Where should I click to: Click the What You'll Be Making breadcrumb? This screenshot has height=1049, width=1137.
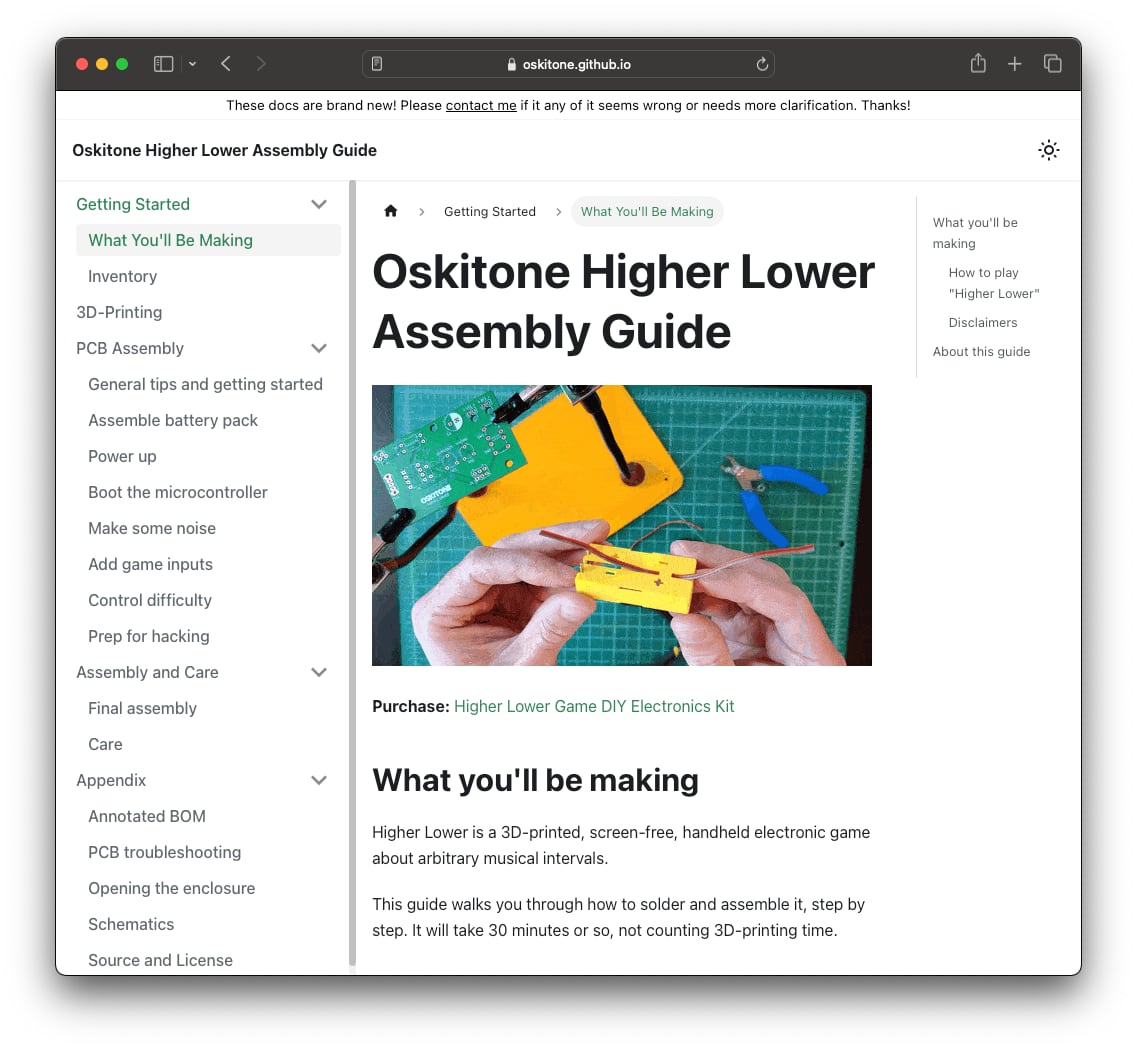point(648,212)
